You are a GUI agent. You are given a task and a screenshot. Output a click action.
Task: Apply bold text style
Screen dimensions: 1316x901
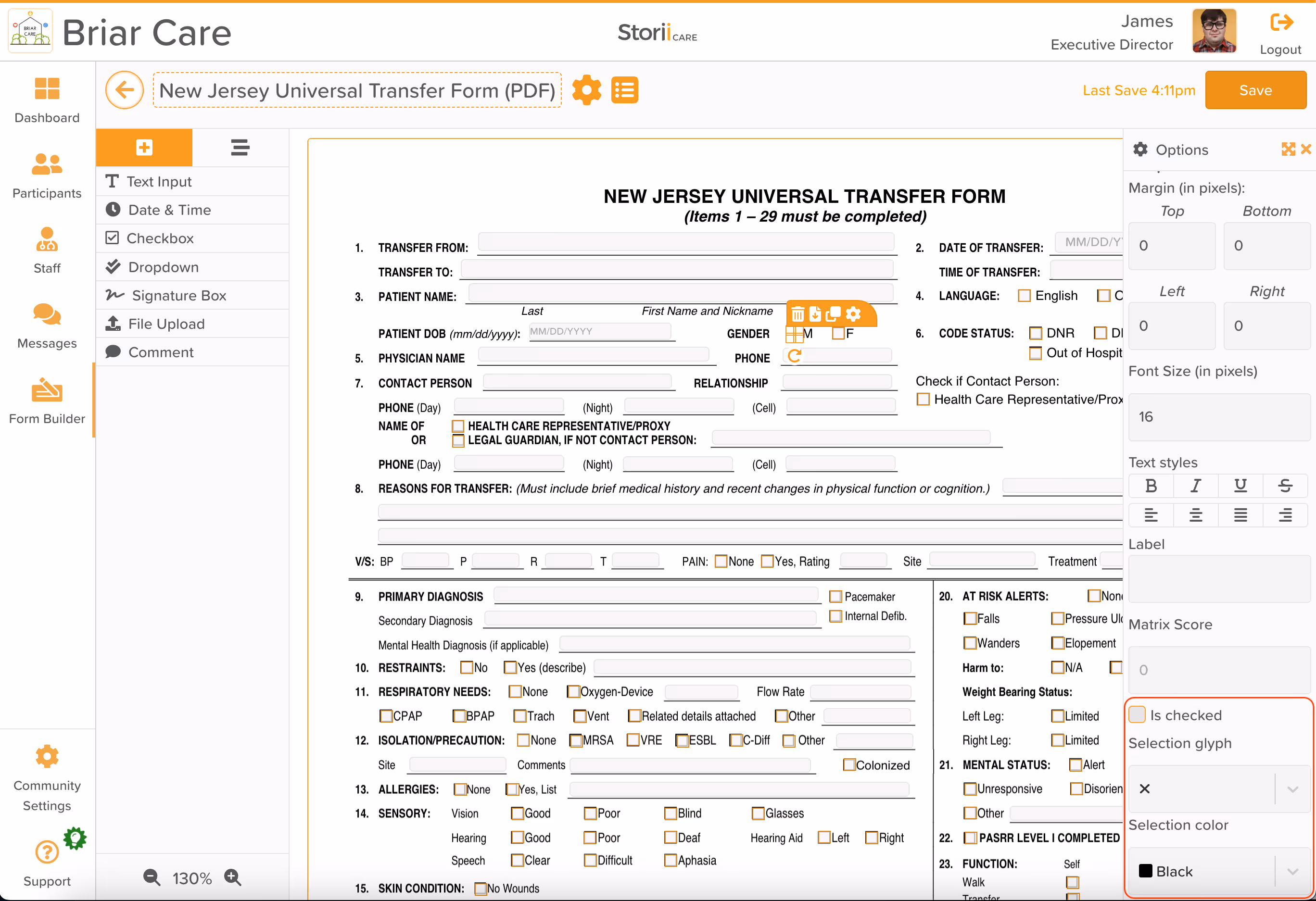(x=1151, y=486)
